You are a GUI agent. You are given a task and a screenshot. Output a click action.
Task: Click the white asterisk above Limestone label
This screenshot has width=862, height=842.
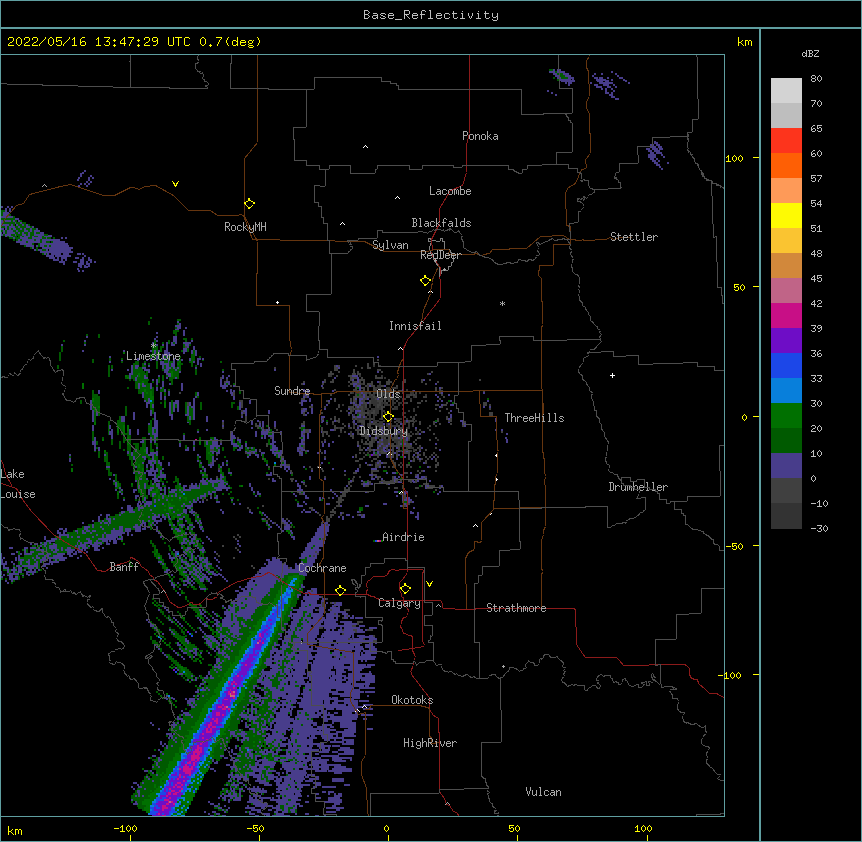153,346
